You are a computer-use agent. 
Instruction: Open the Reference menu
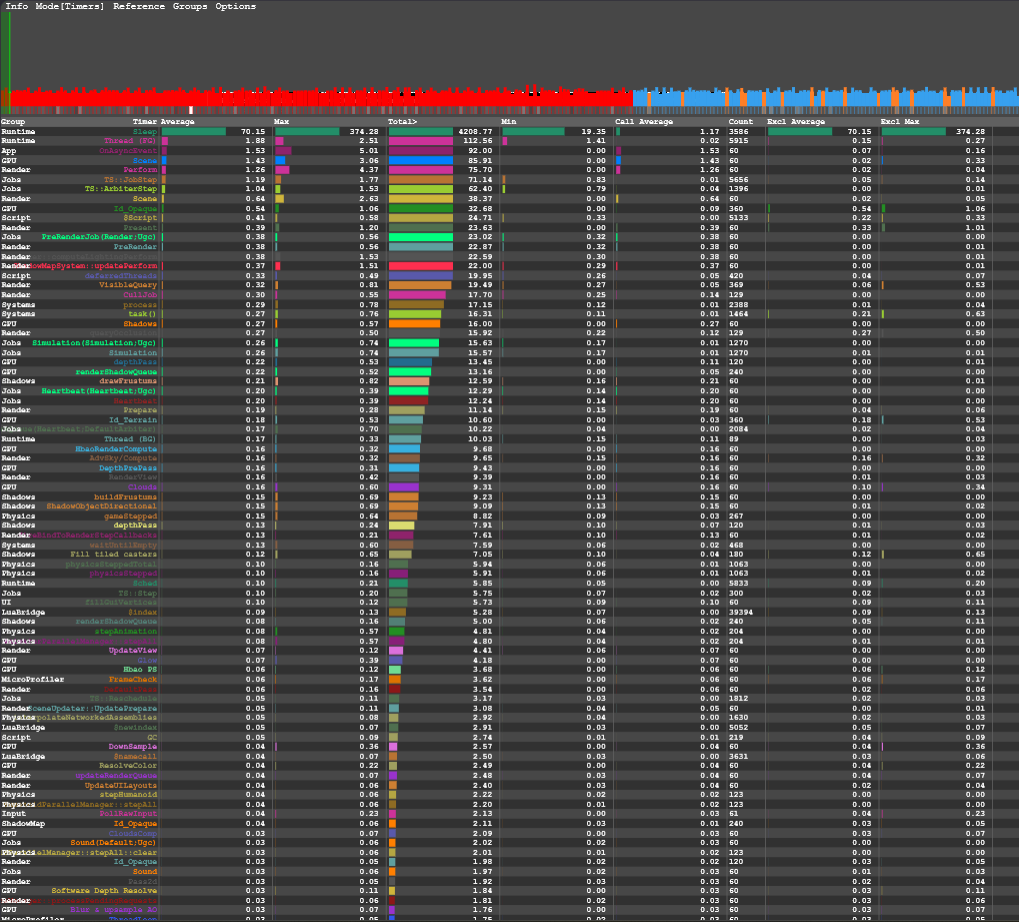(139, 6)
